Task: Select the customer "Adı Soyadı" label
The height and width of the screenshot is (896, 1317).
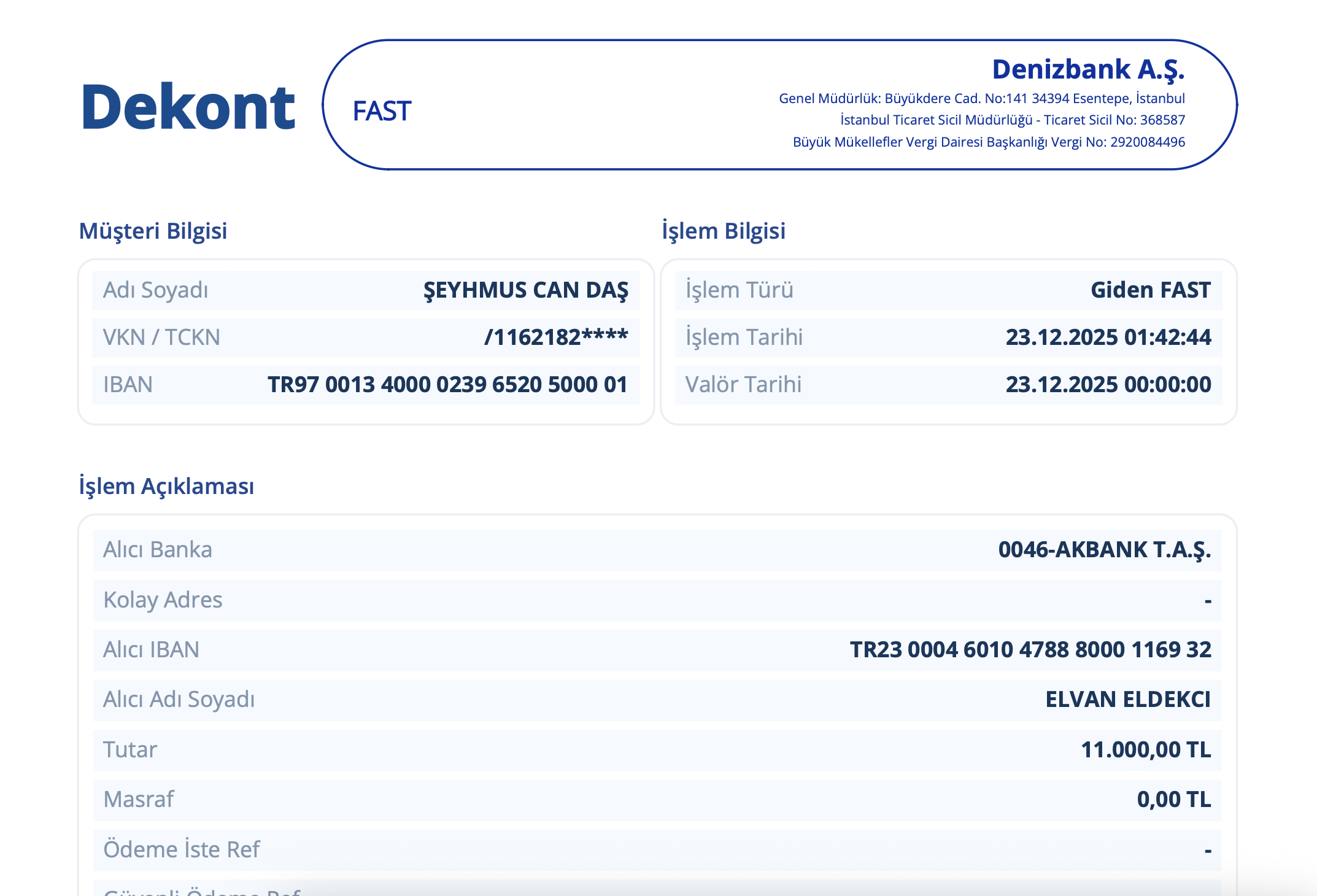Action: point(156,290)
